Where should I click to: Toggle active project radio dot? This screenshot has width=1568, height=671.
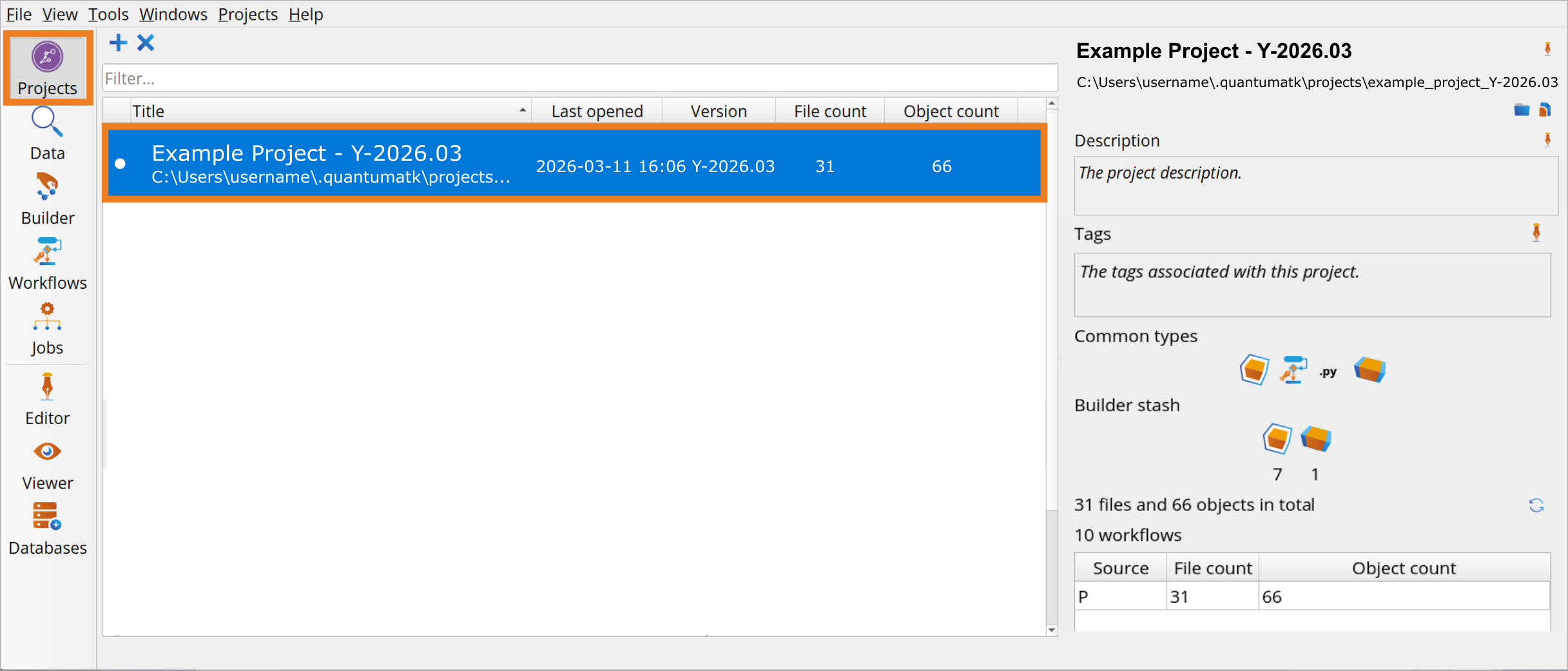(121, 164)
